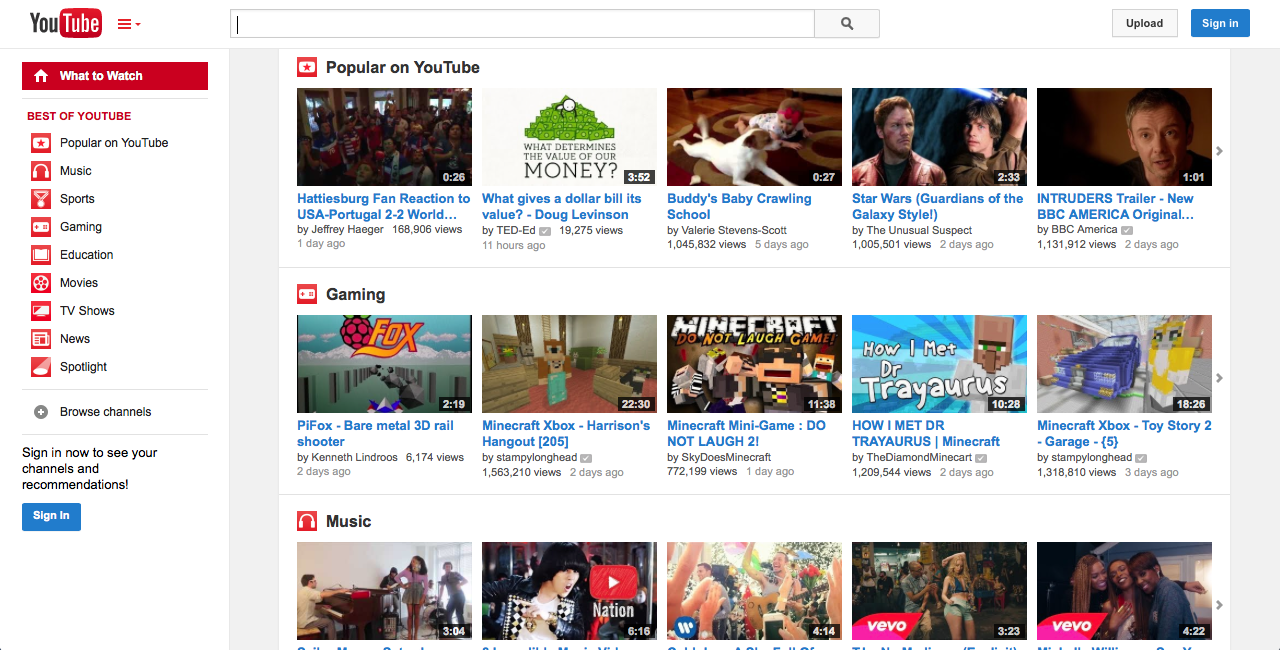Open Minecraft Xbox Toy Story 2 thumbnail
The image size is (1280, 650).
(x=1124, y=364)
